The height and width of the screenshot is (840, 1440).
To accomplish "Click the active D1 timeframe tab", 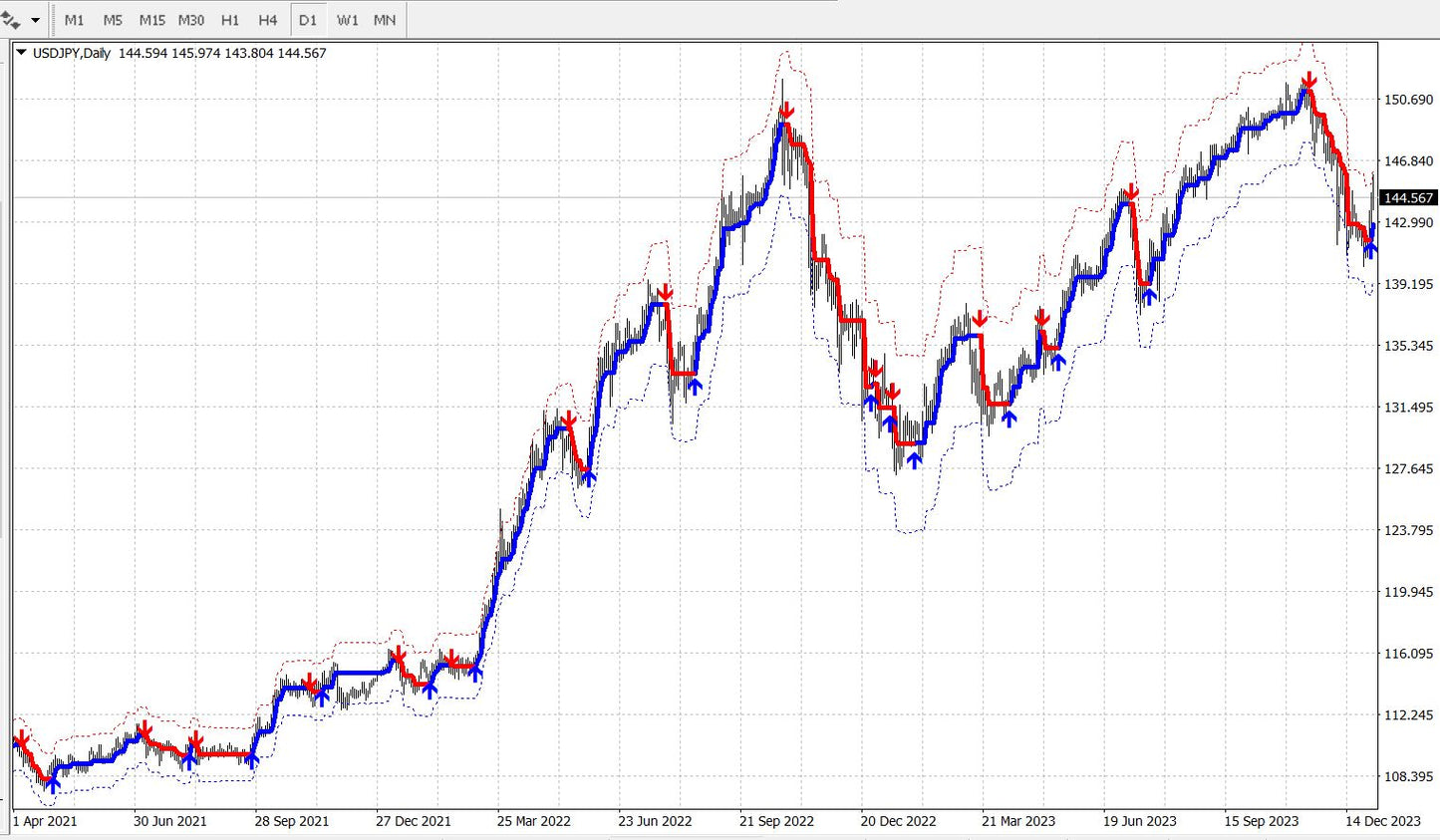I will point(308,19).
